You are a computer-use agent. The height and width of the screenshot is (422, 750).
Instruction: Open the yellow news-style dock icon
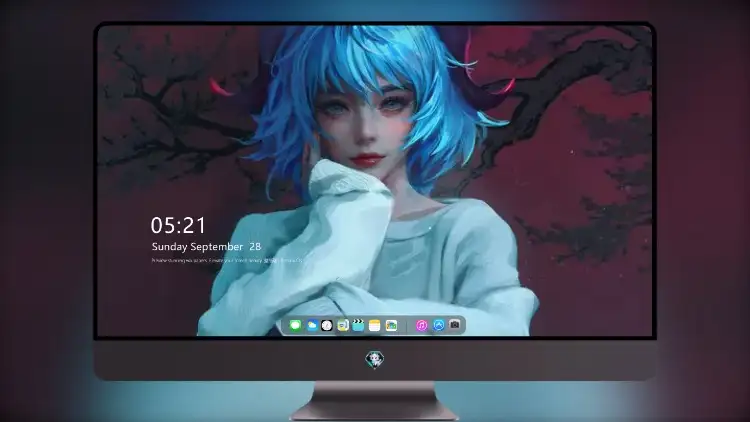(343, 326)
